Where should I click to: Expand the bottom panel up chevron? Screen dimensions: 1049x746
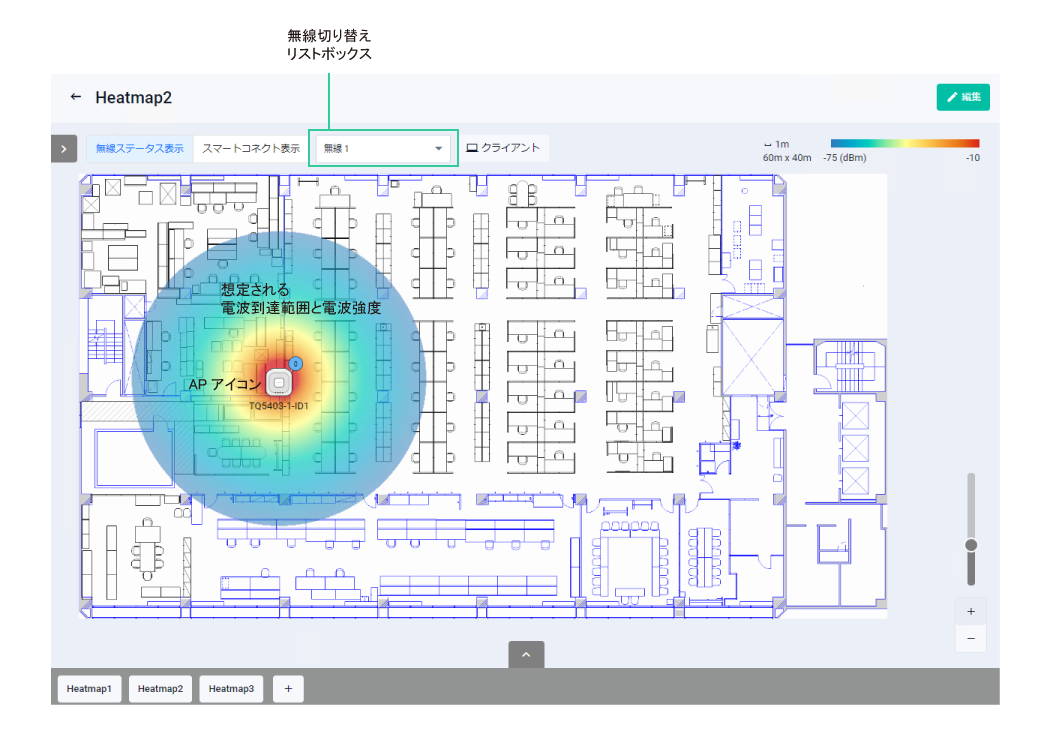527,654
